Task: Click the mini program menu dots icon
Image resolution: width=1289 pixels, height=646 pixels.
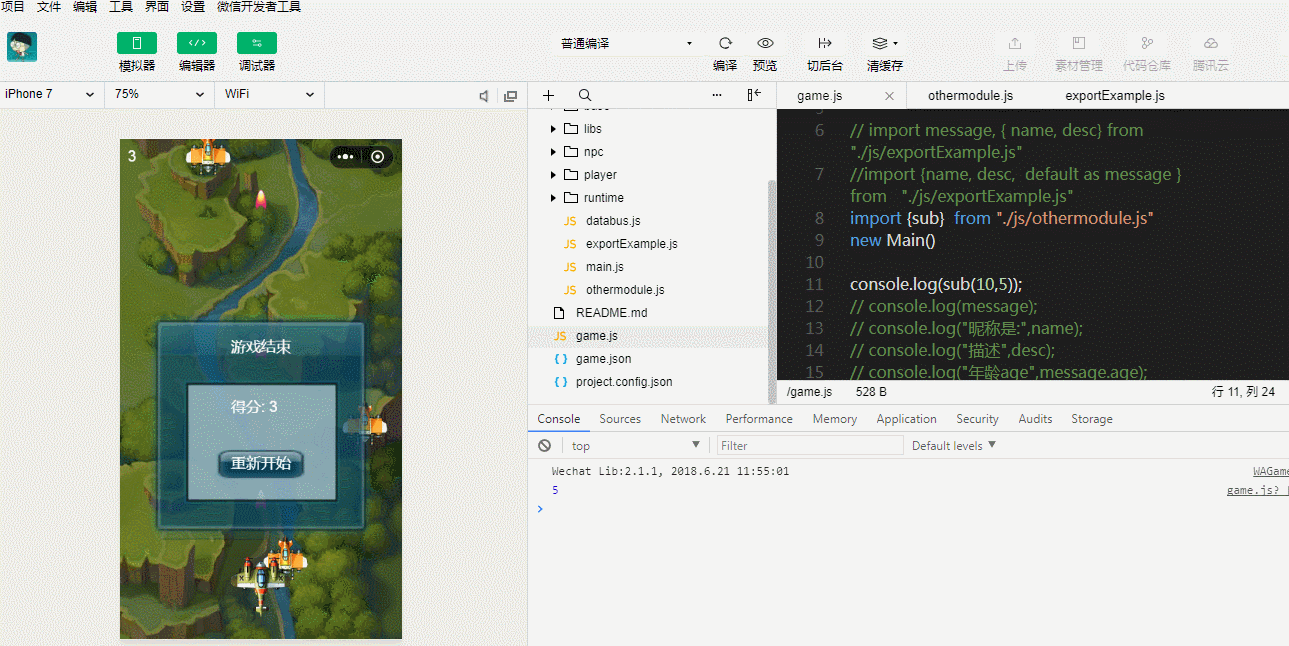Action: pyautogui.click(x=345, y=157)
